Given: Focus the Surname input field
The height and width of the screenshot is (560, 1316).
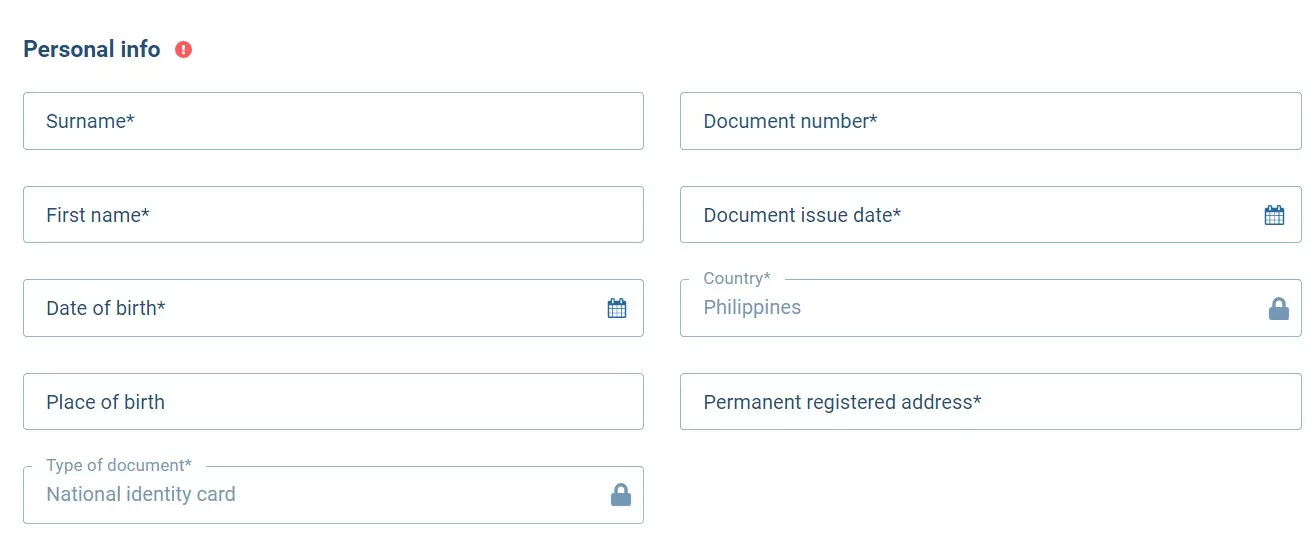Looking at the screenshot, I should [x=333, y=121].
